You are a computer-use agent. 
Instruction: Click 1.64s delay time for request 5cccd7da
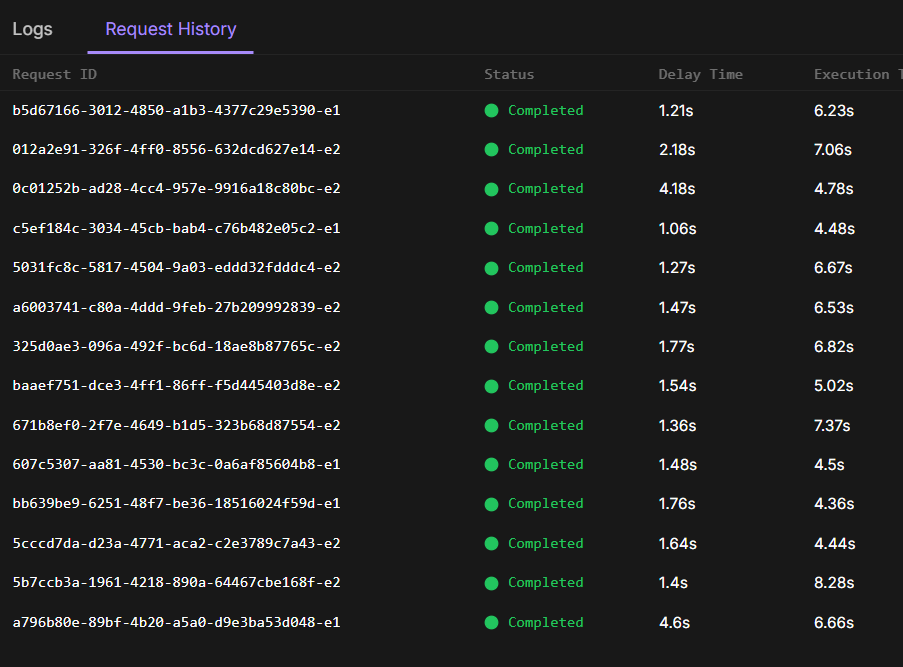pos(678,544)
